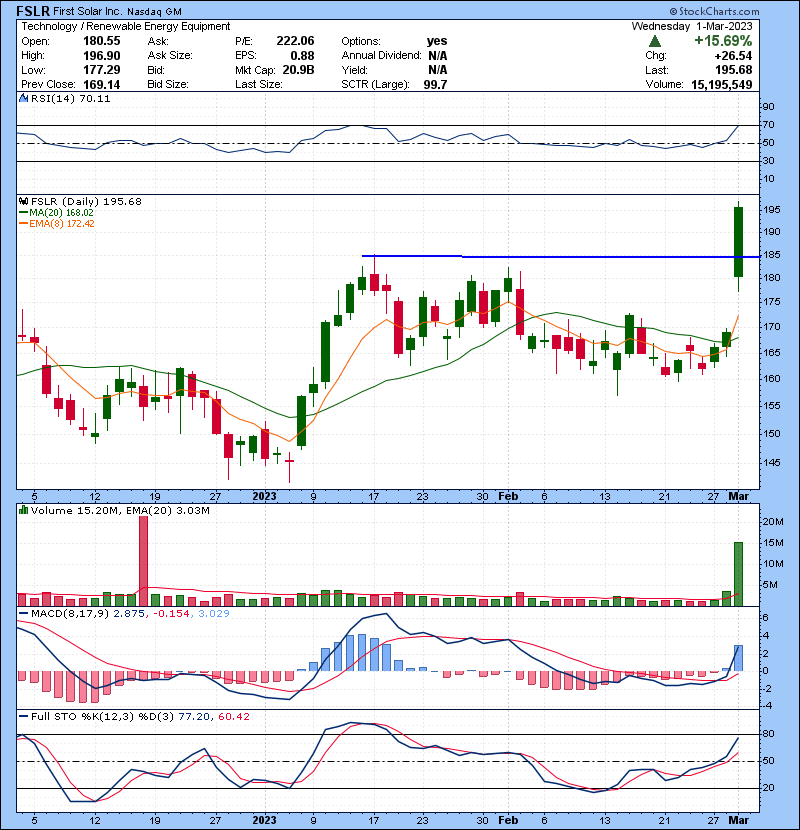Click the stochastic %D value 60.42
This screenshot has width=800, height=830.
point(233,717)
